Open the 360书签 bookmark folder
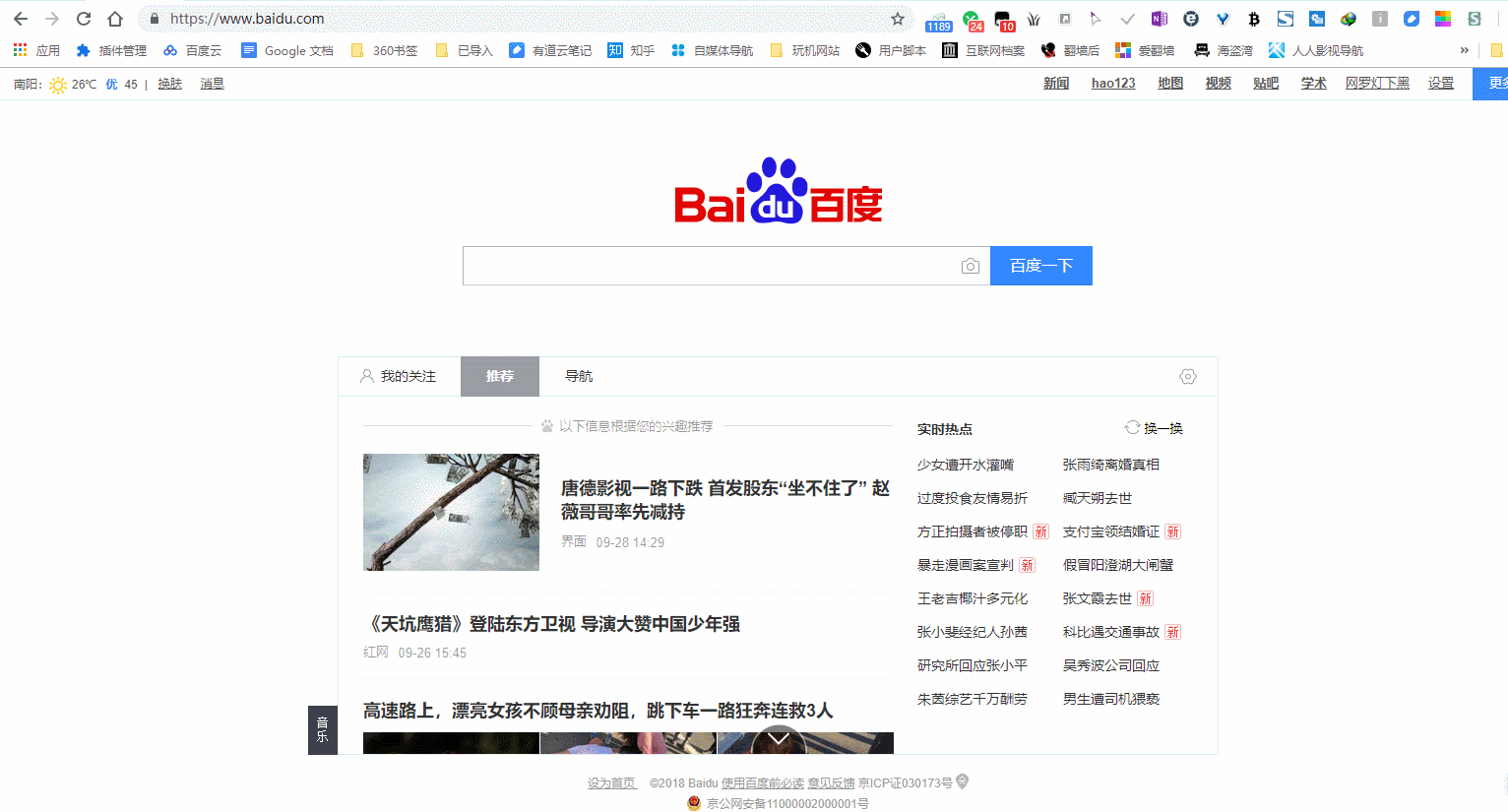 384,50
